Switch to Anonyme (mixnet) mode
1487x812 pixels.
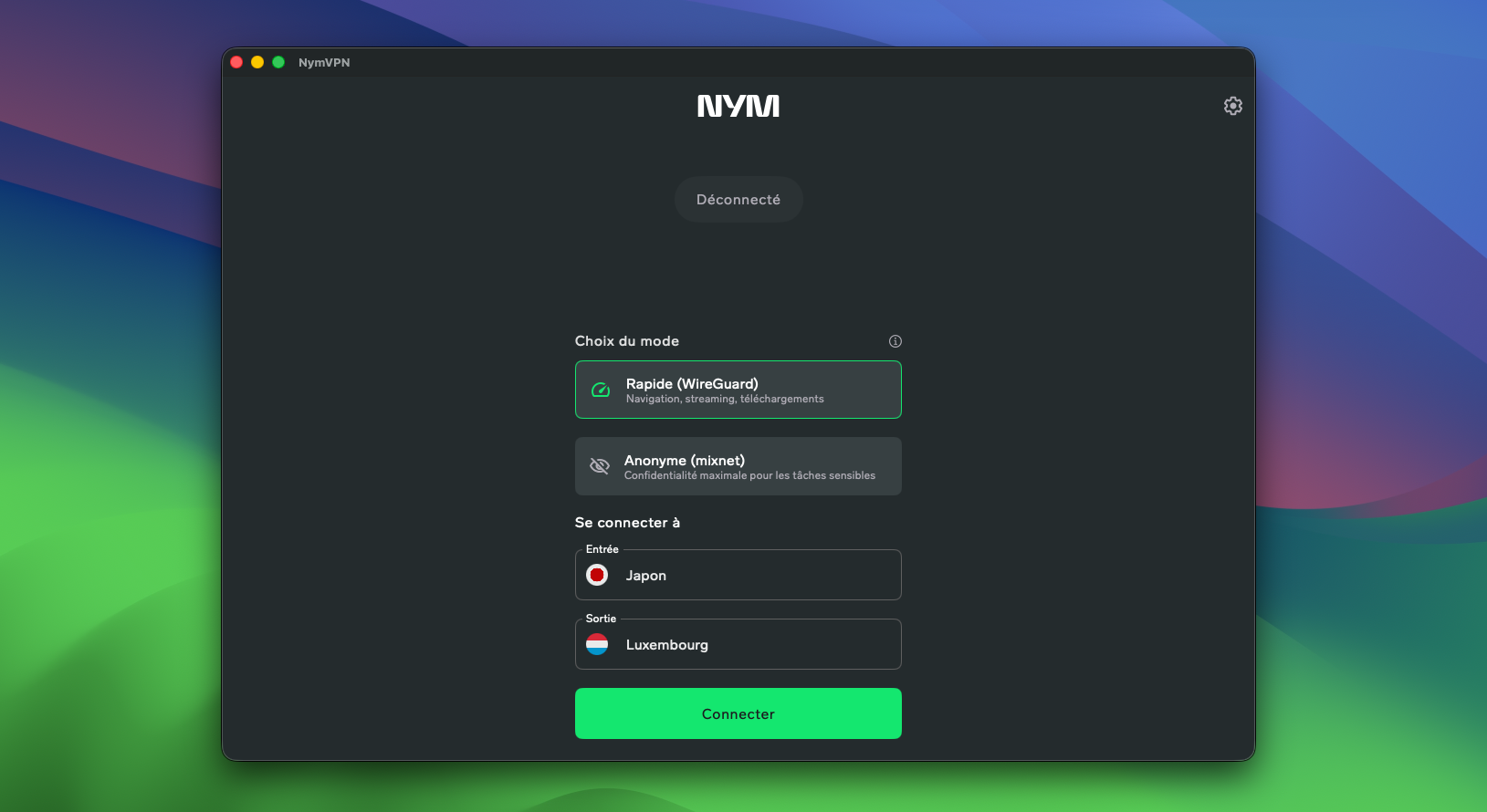tap(738, 466)
